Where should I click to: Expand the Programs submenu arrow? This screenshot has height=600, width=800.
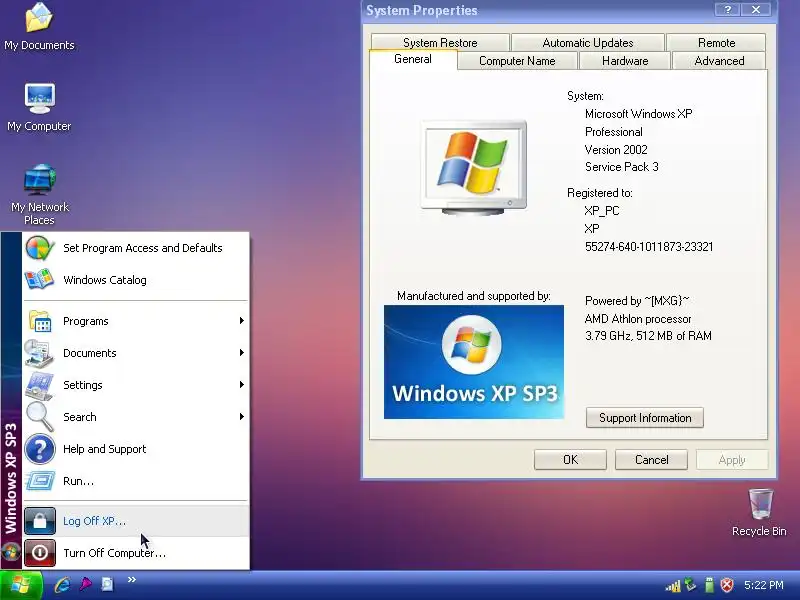(x=242, y=321)
